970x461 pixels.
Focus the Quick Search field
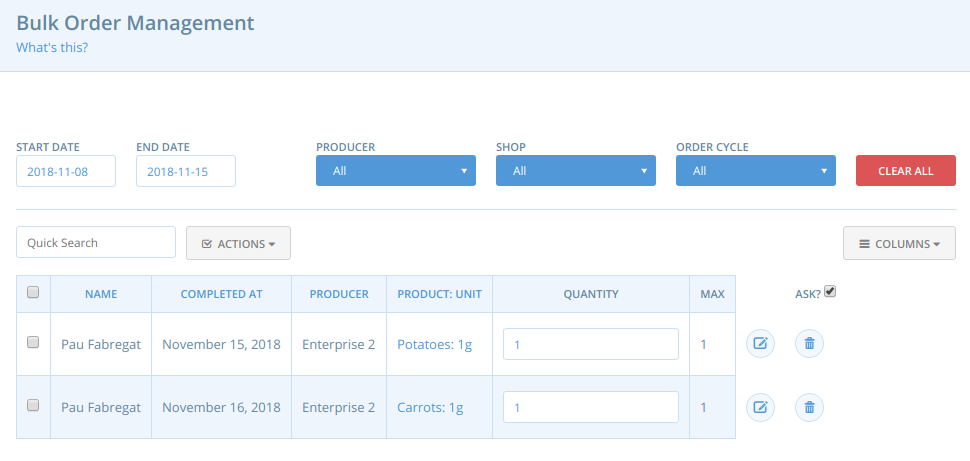tap(96, 243)
